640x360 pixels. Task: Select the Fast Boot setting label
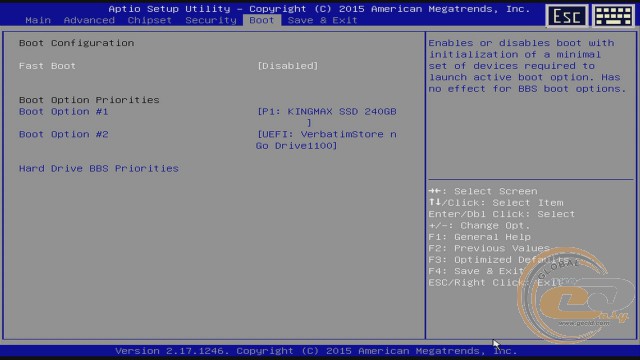(47, 66)
